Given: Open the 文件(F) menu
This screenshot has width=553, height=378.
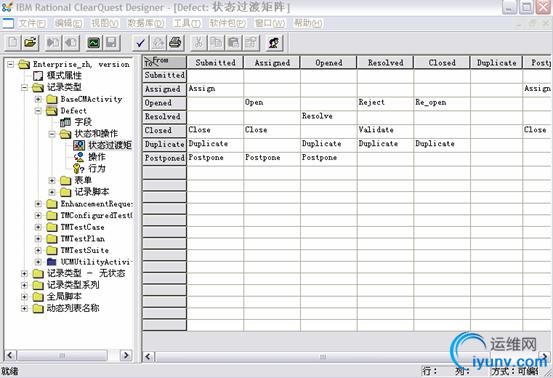Looking at the screenshot, I should click(32, 23).
